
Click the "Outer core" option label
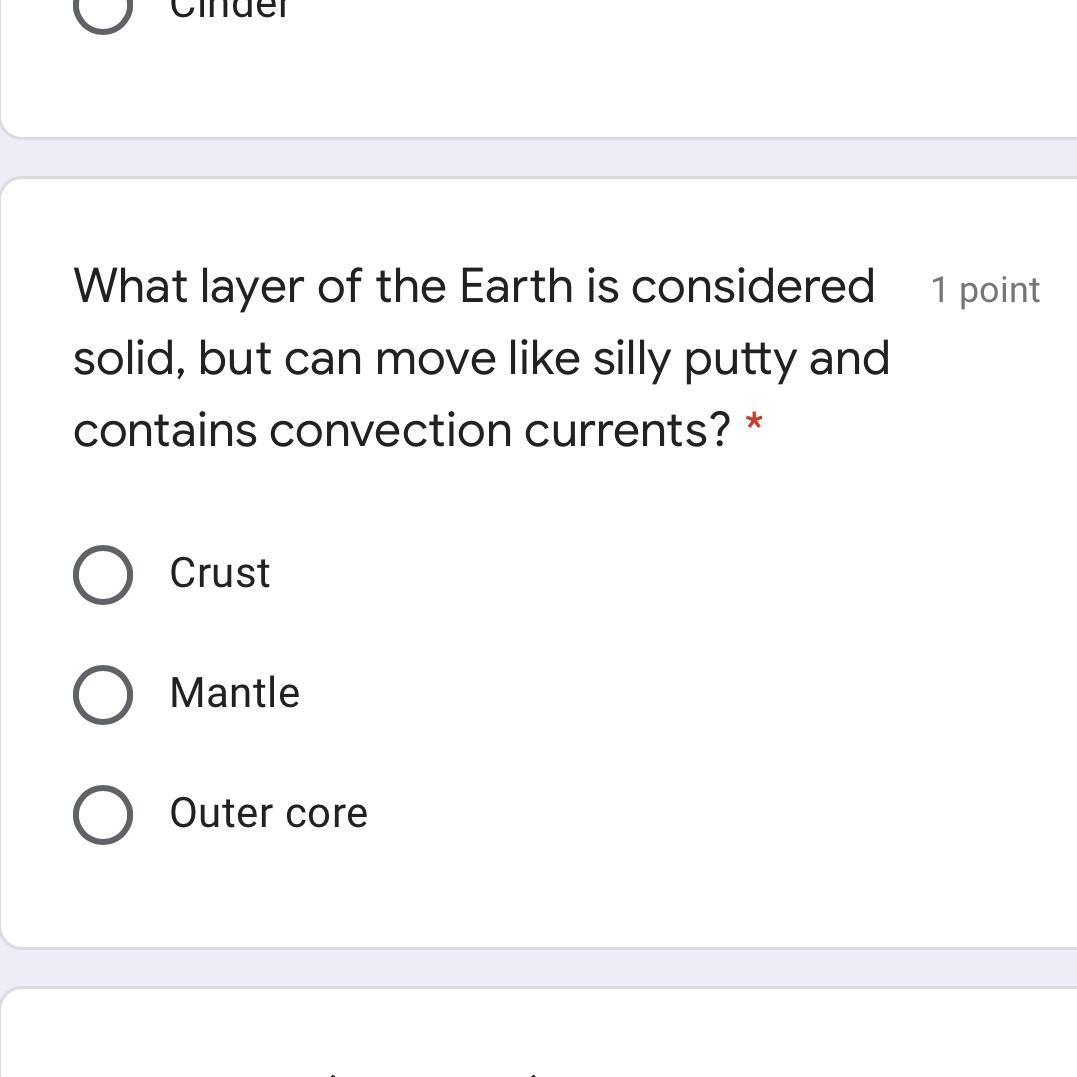269,813
